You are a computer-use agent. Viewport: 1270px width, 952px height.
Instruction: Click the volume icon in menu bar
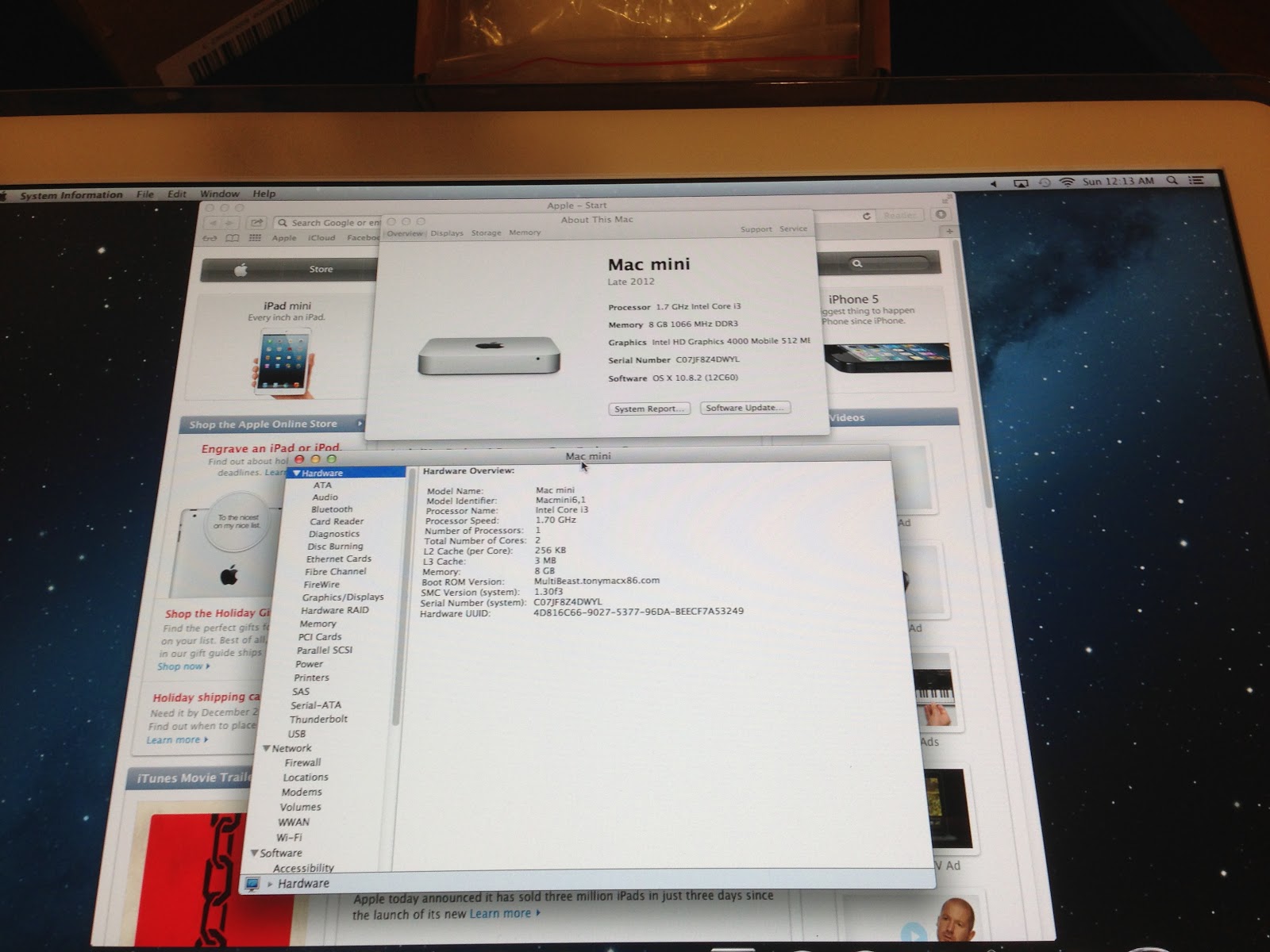coord(994,183)
